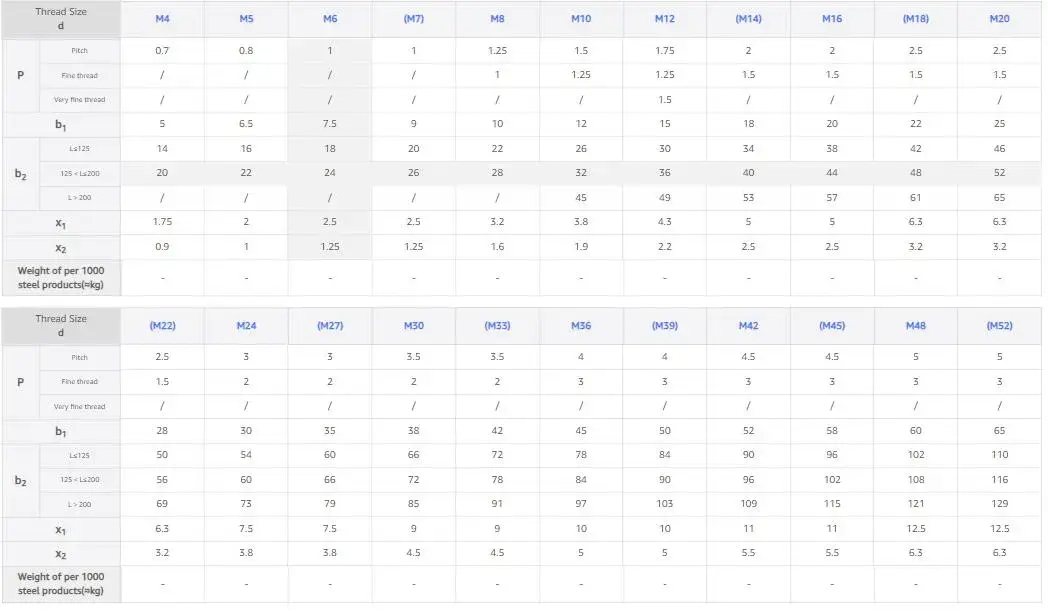Click the M36 thread size header

click(581, 326)
